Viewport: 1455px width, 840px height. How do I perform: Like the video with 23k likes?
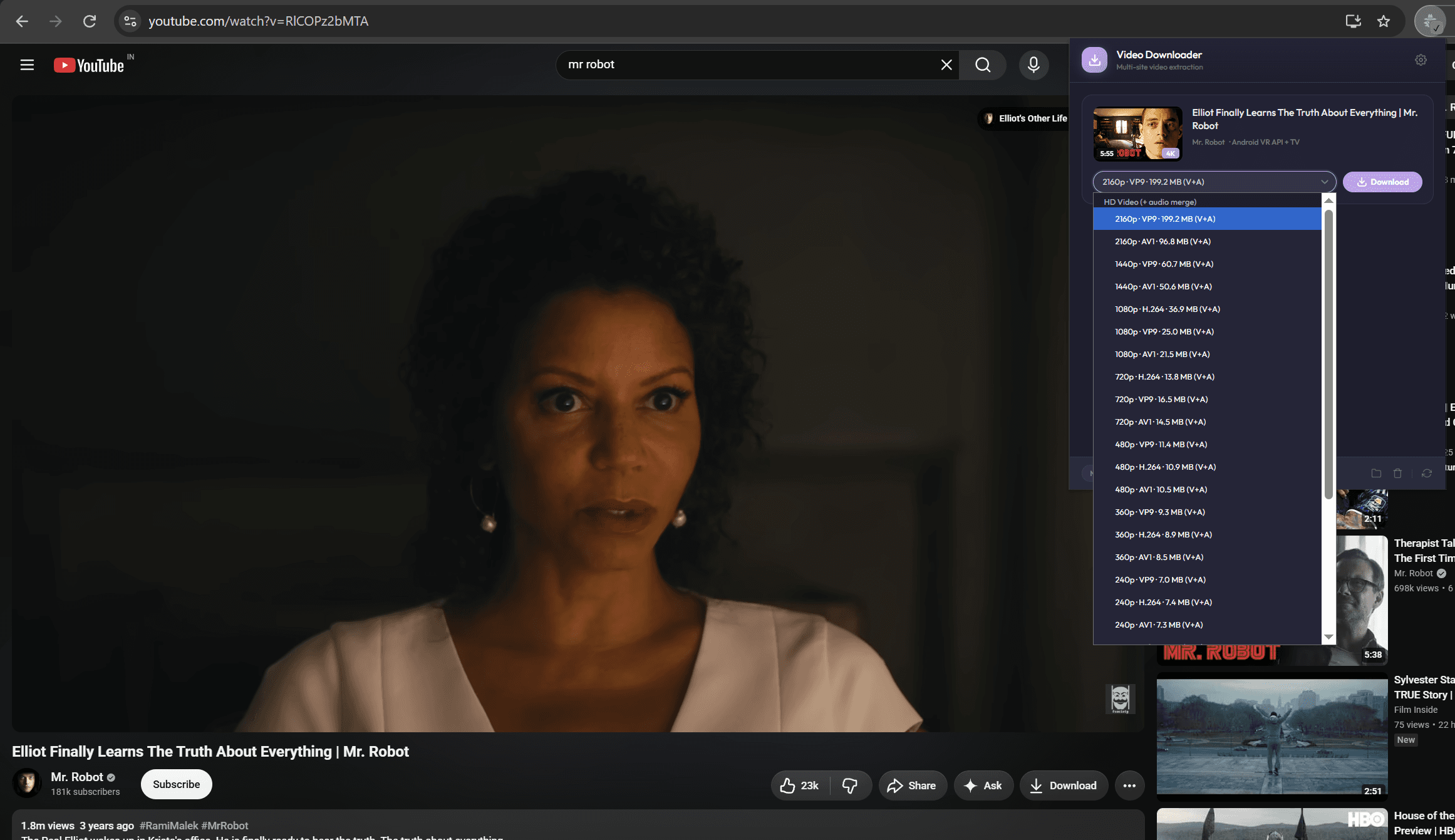pyautogui.click(x=800, y=786)
